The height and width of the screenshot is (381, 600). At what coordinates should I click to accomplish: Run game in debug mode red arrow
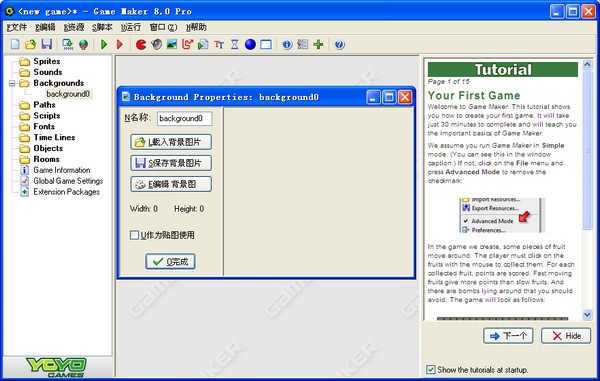coord(119,45)
